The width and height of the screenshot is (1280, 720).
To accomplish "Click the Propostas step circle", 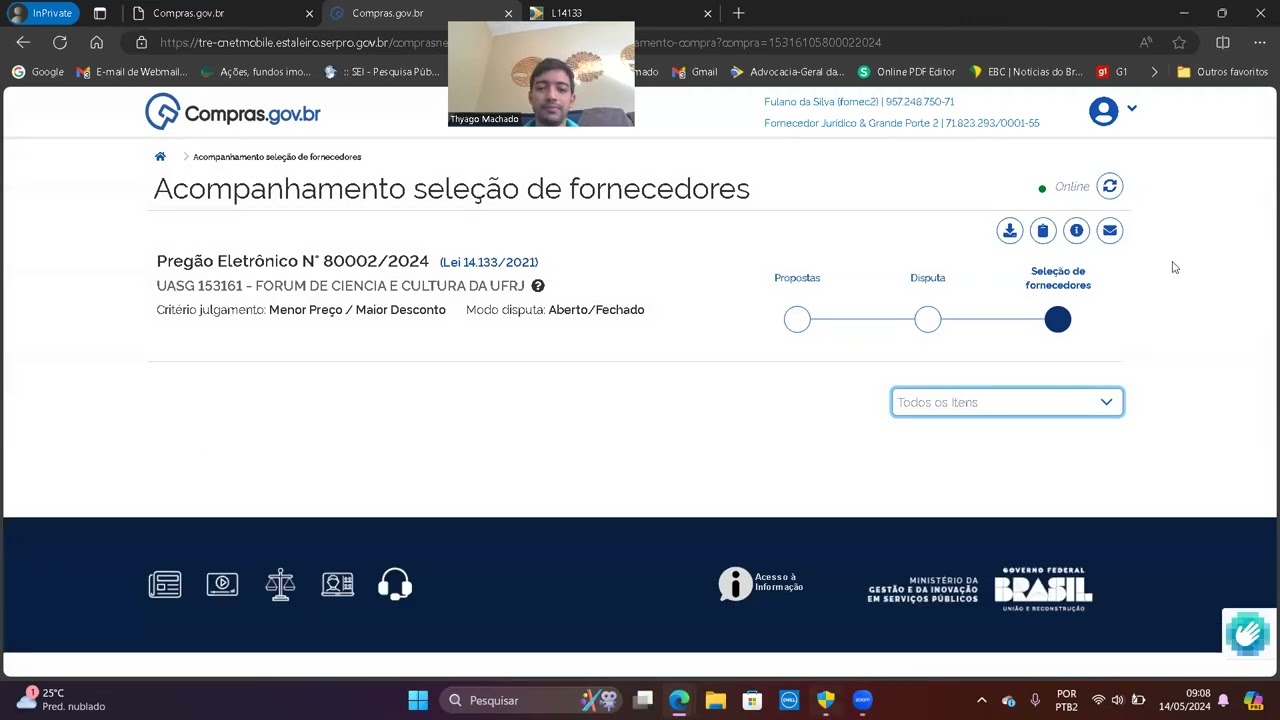I will pyautogui.click(x=797, y=320).
